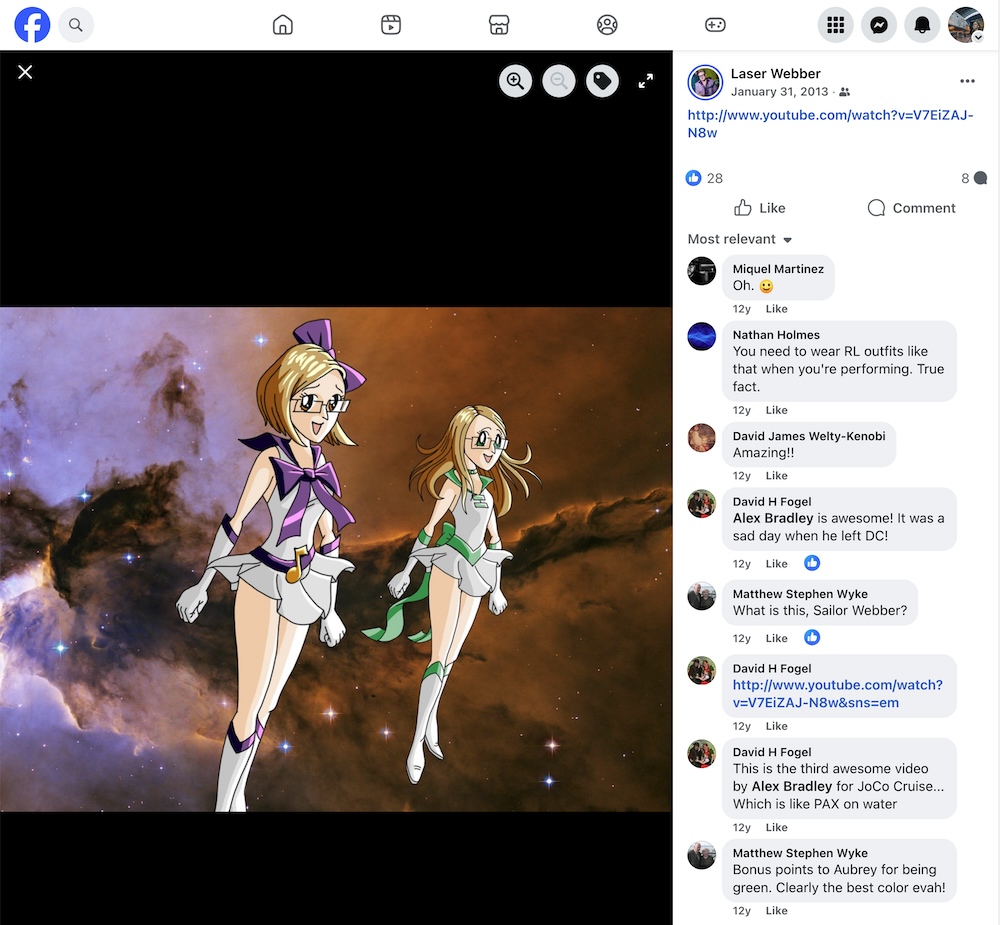1000x925 pixels.
Task: Open the account profile menu
Action: tap(966, 25)
